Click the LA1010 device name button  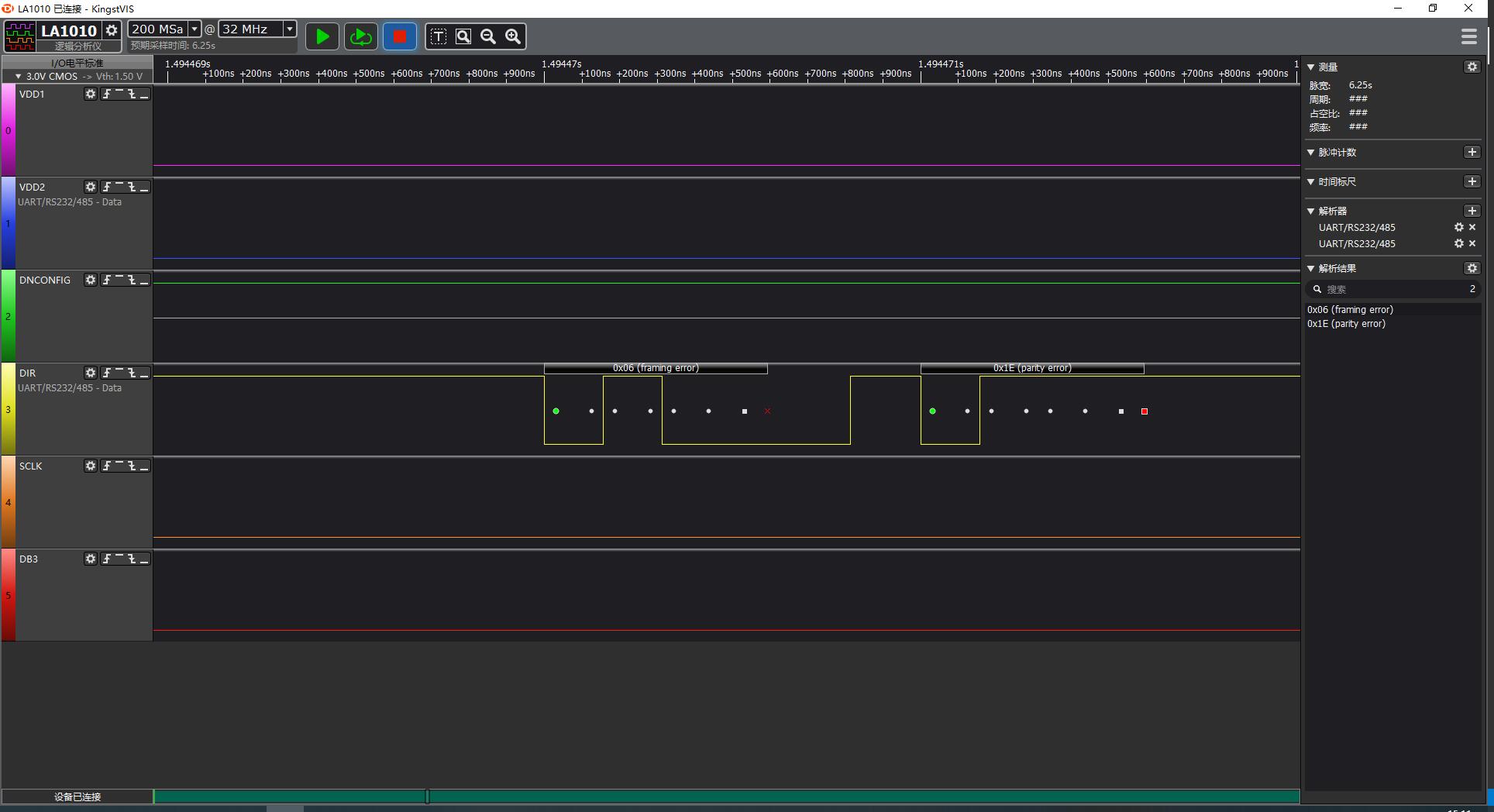[x=68, y=31]
